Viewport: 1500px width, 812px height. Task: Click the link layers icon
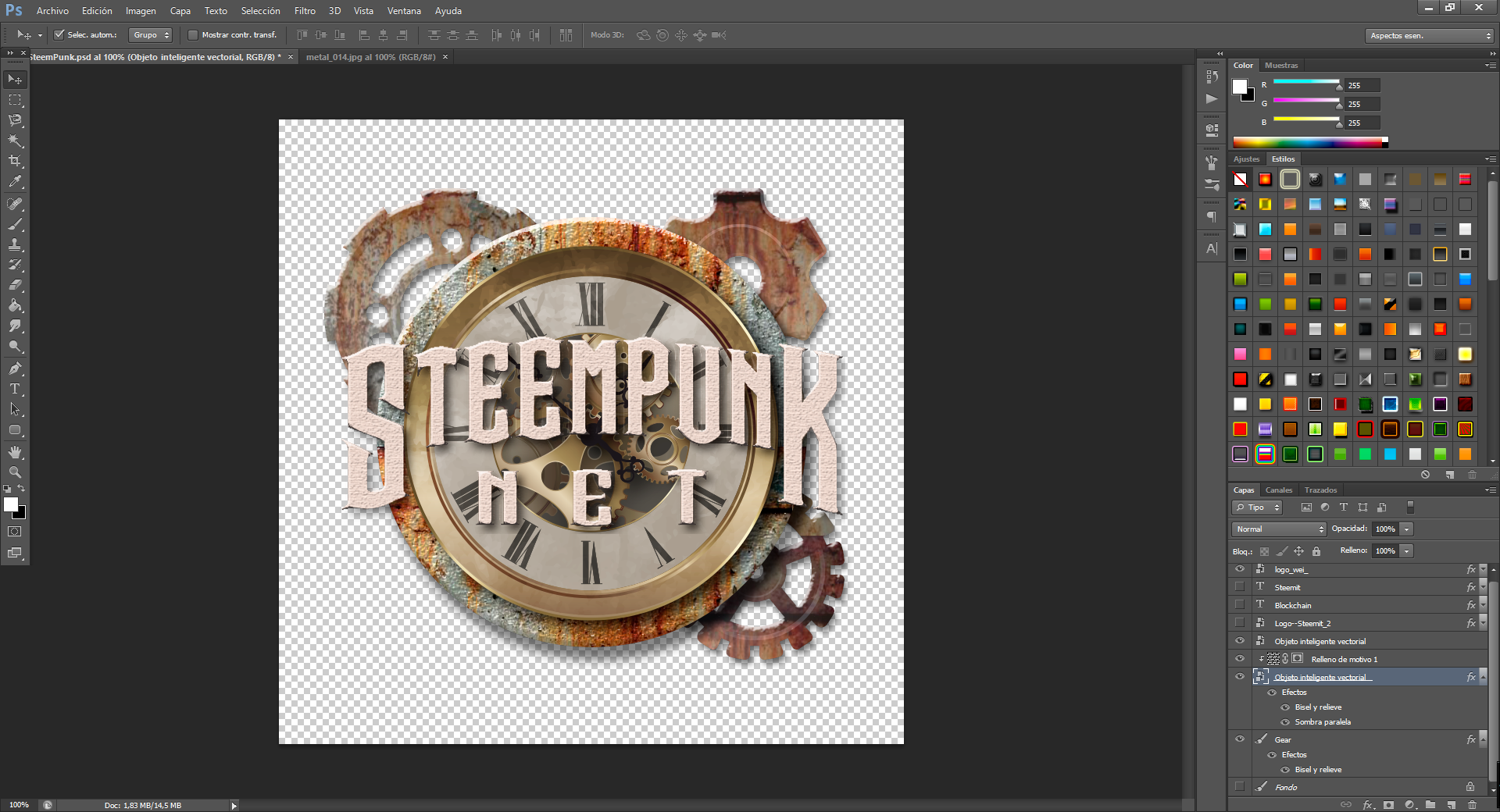(1346, 804)
